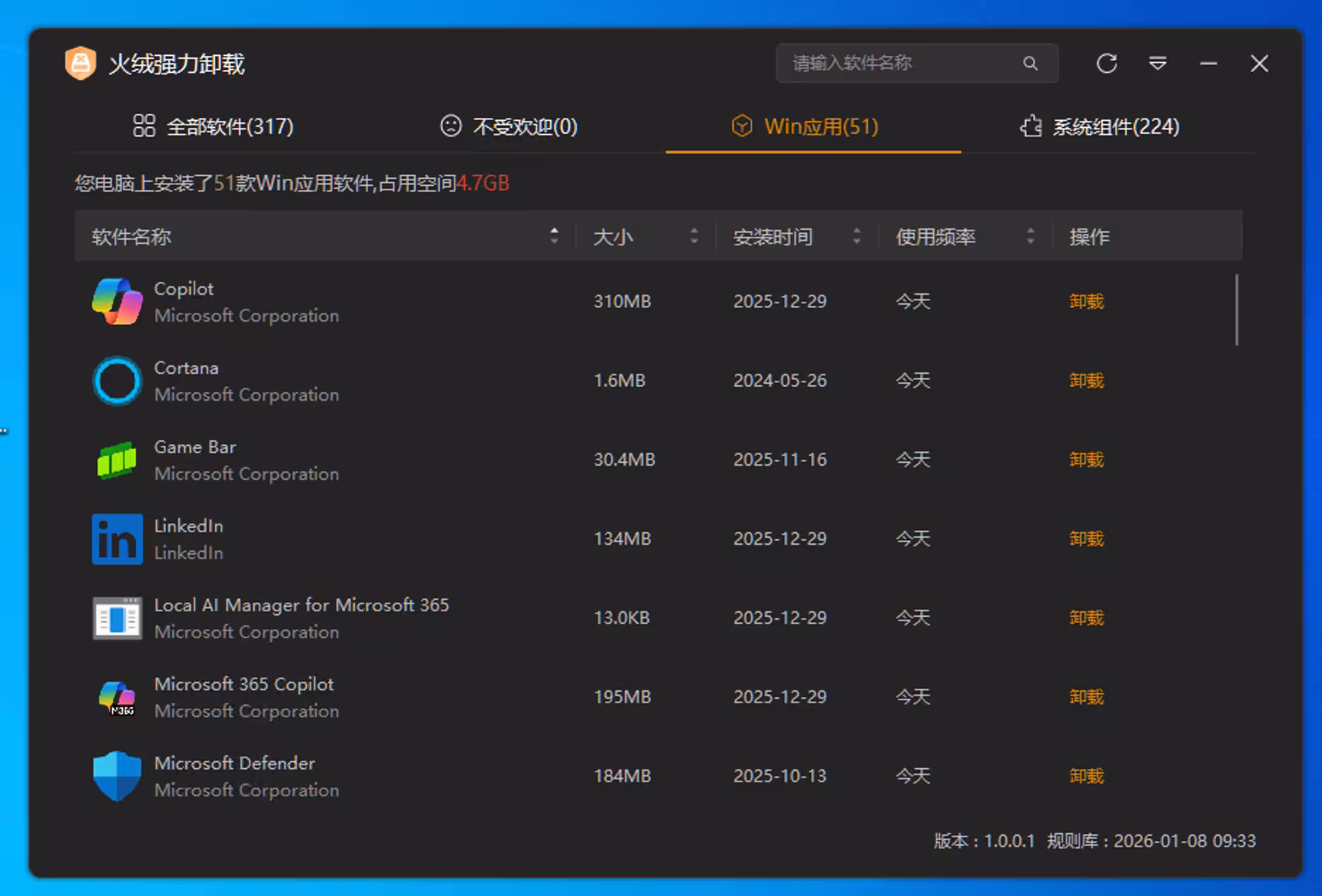This screenshot has width=1322, height=896.
Task: Click 卸载 for Microsoft Defender
Action: tap(1086, 775)
